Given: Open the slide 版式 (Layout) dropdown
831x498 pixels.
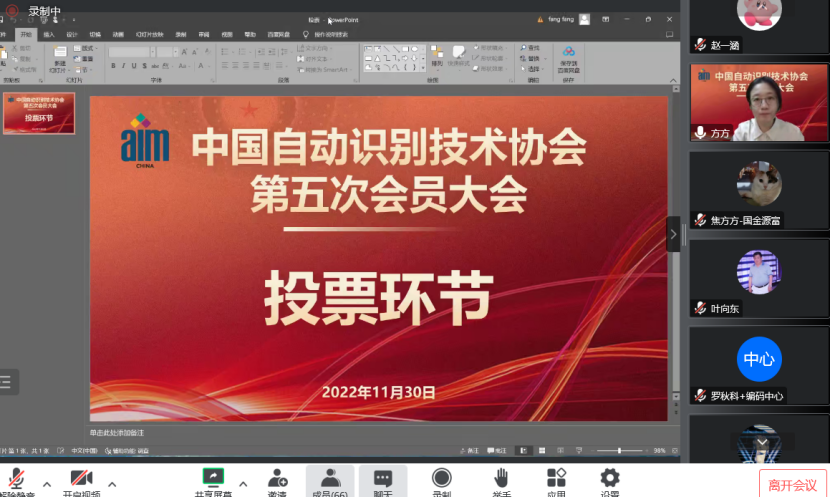Looking at the screenshot, I should tap(86, 48).
